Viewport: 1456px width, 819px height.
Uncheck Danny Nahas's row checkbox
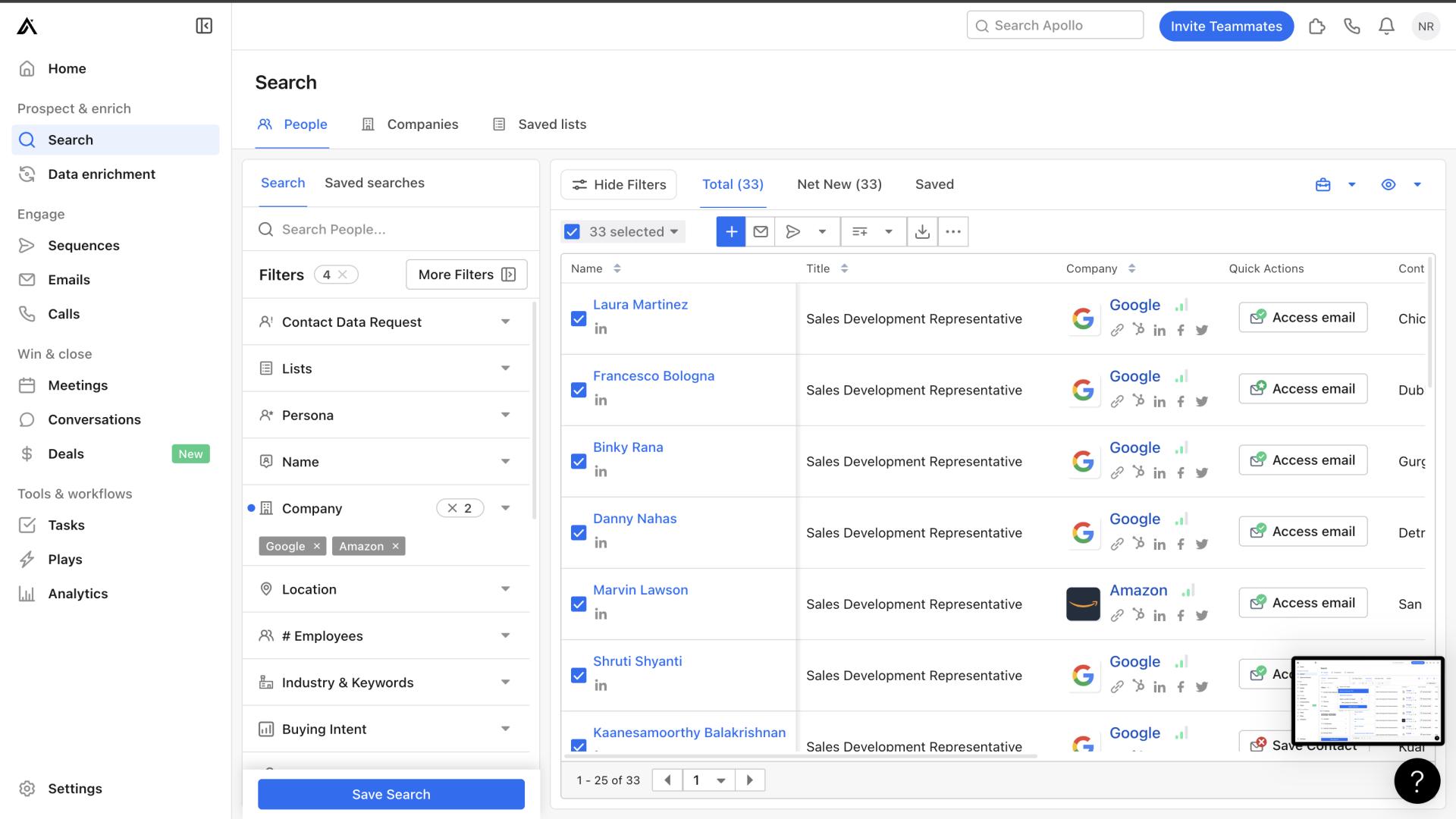click(579, 532)
